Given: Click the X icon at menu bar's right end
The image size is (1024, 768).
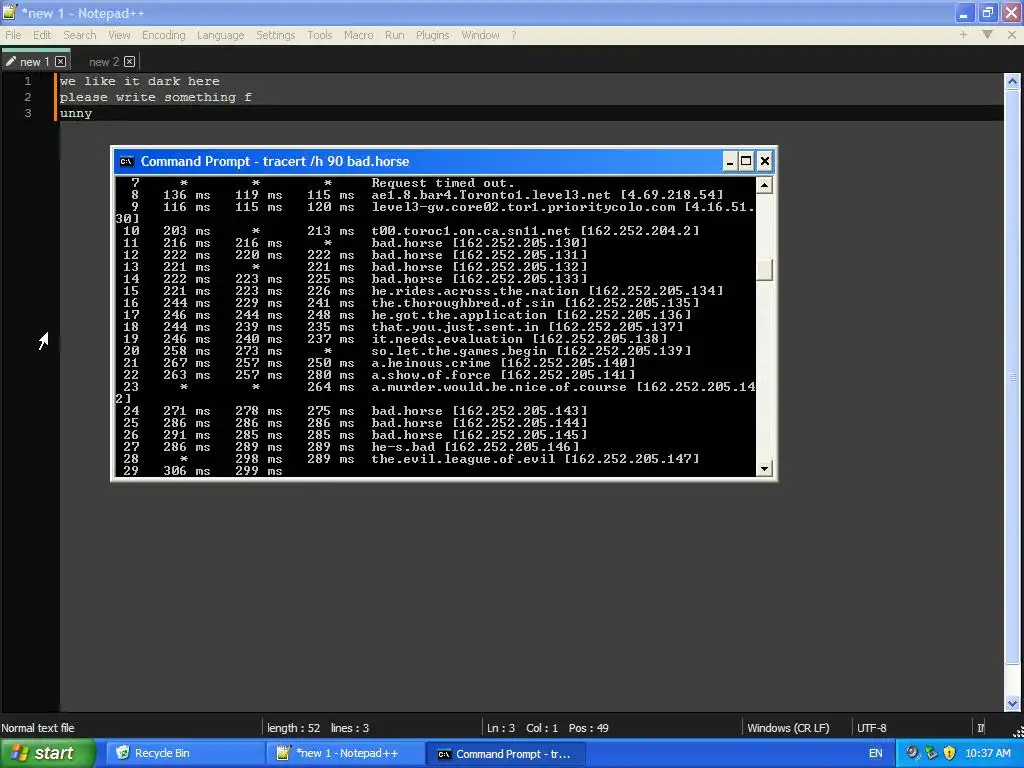Looking at the screenshot, I should click(1012, 35).
